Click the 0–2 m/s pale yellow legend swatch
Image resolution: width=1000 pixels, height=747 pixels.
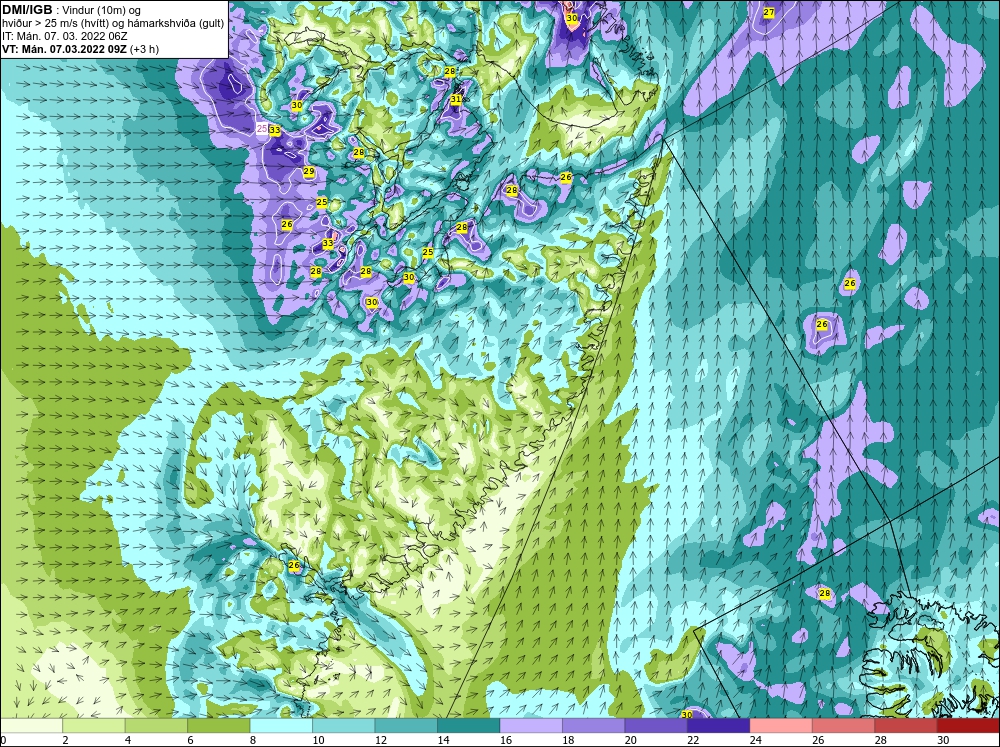pyautogui.click(x=31, y=726)
